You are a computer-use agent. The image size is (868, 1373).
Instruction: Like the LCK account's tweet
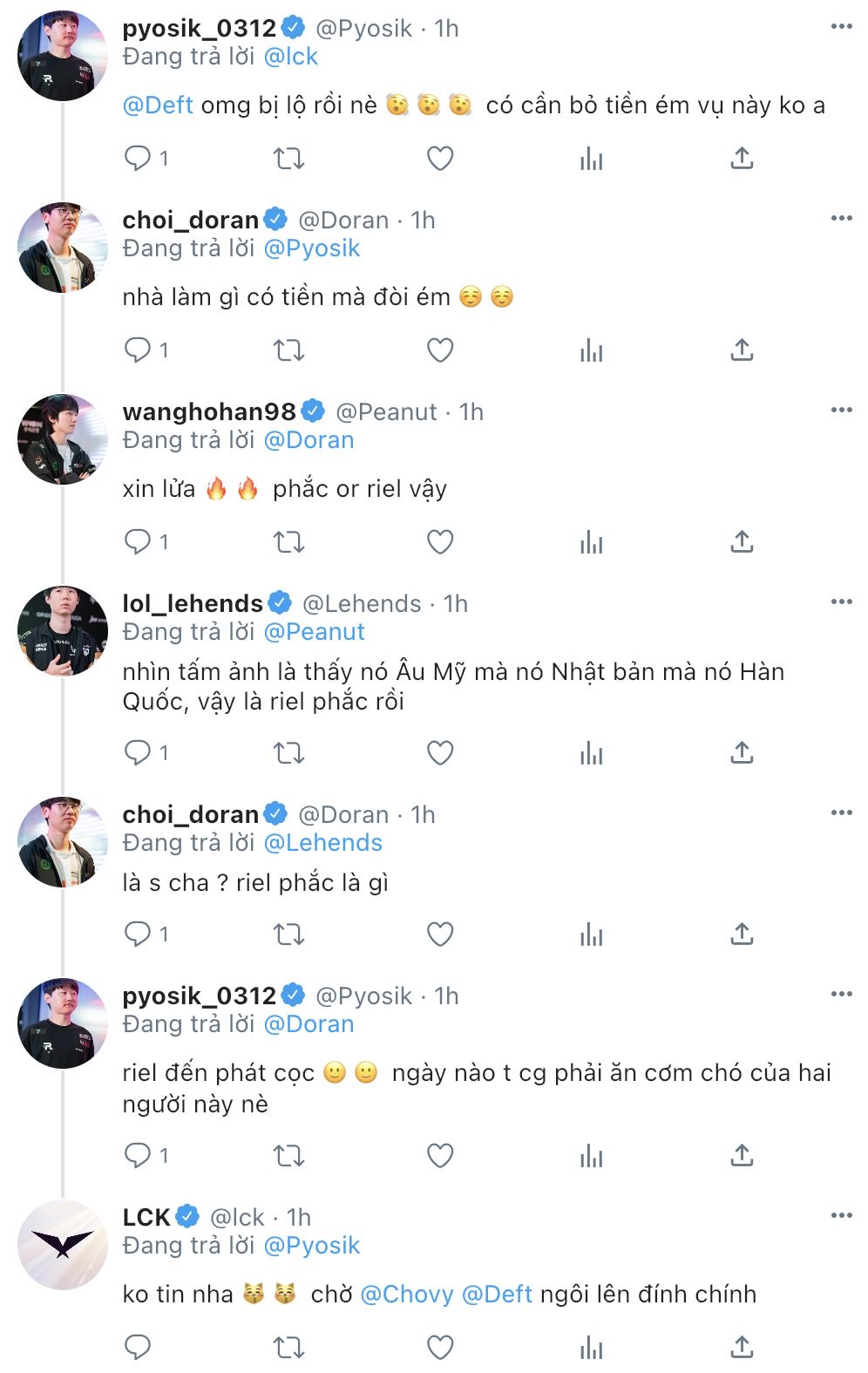(x=440, y=1348)
